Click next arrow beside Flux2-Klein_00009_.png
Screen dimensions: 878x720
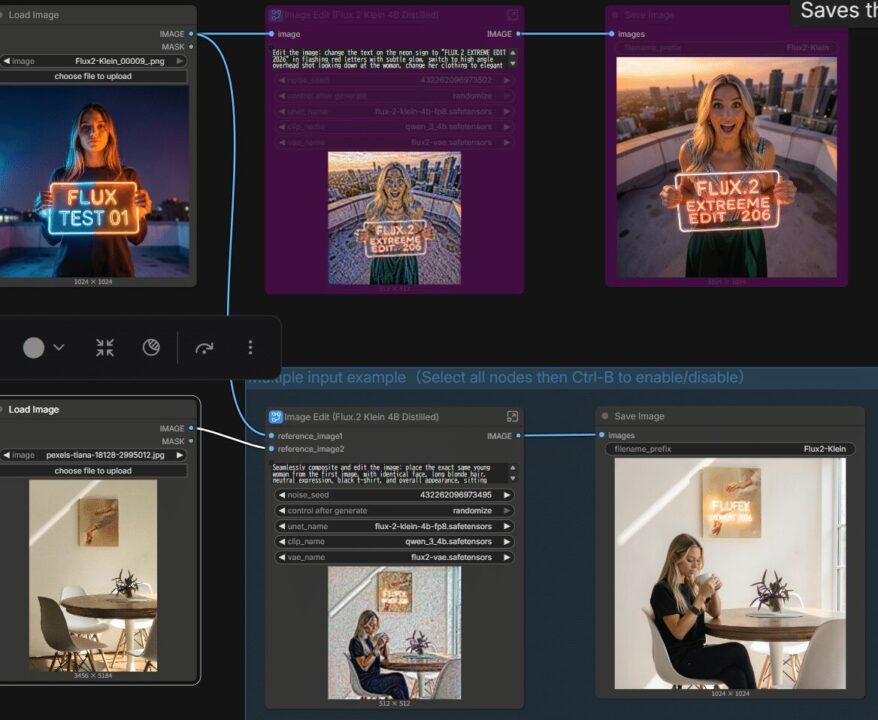[180, 61]
